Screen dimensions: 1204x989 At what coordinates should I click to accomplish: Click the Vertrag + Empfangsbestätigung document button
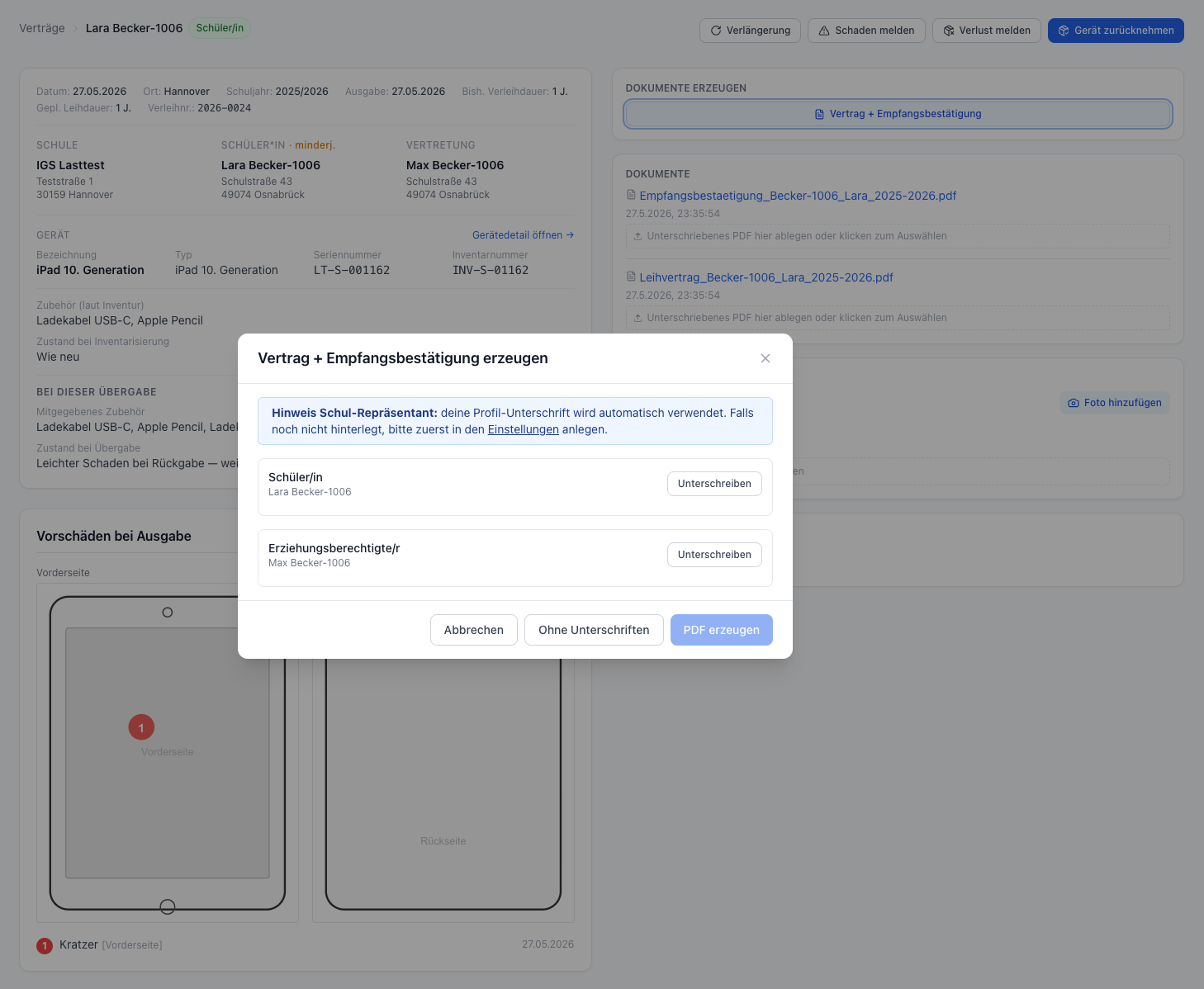[x=898, y=114]
